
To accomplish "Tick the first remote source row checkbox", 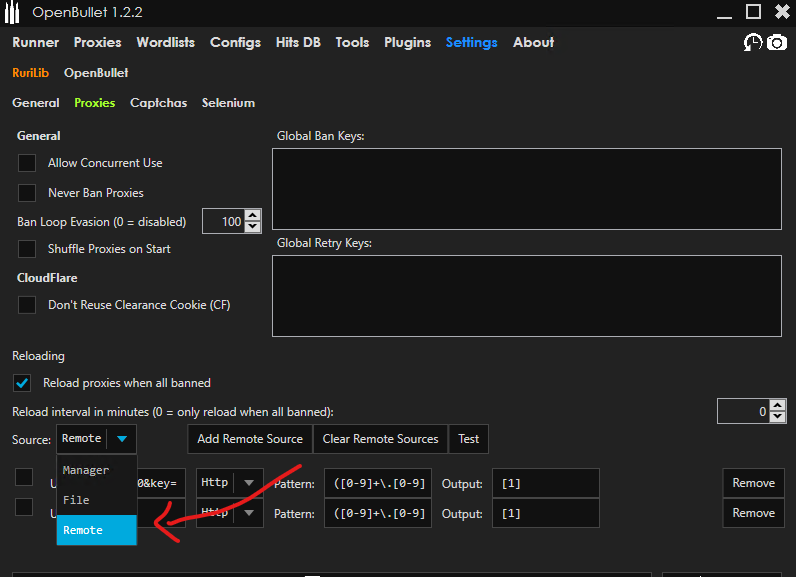I will coord(24,477).
